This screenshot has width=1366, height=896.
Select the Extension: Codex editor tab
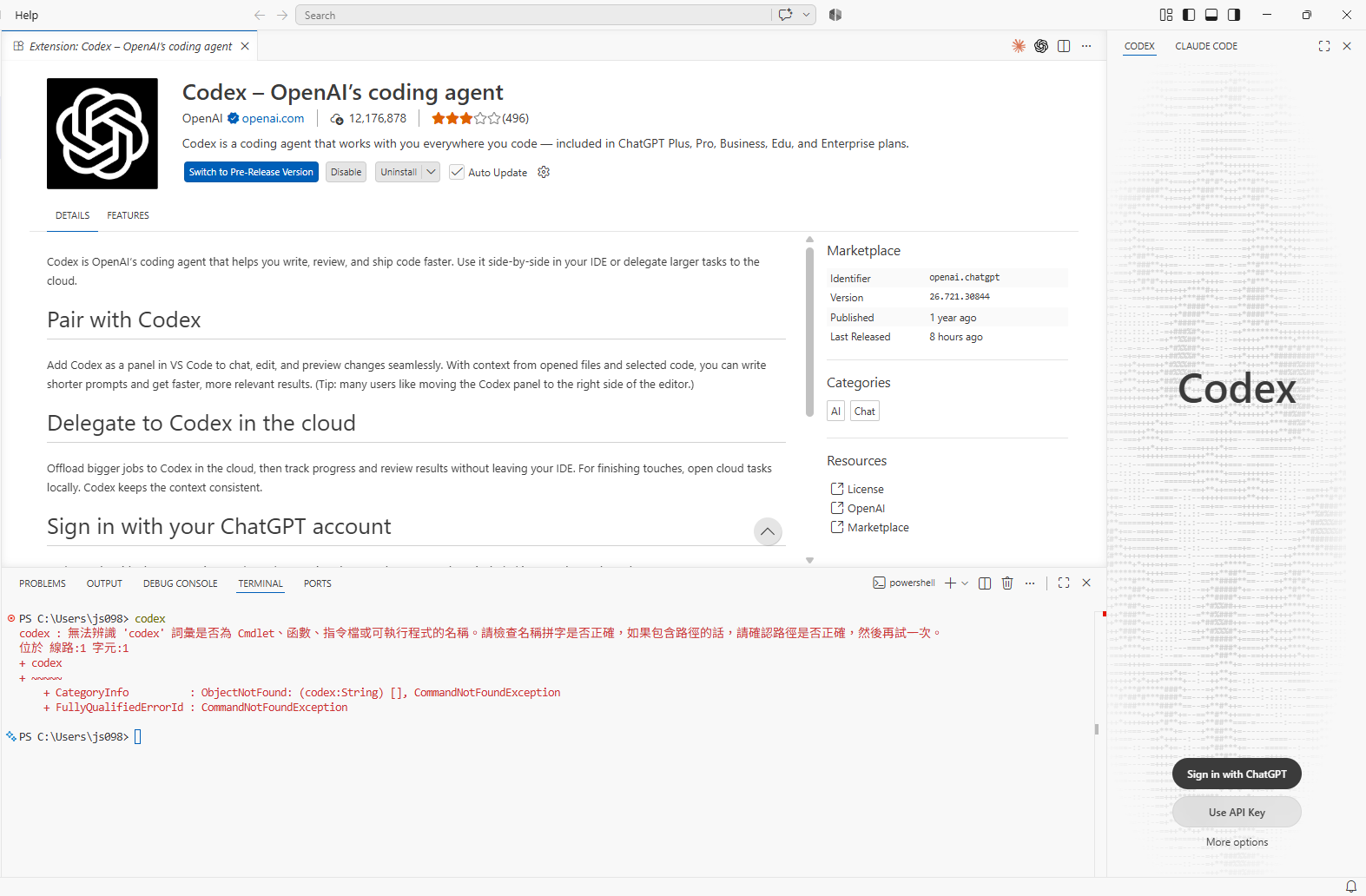pos(130,46)
